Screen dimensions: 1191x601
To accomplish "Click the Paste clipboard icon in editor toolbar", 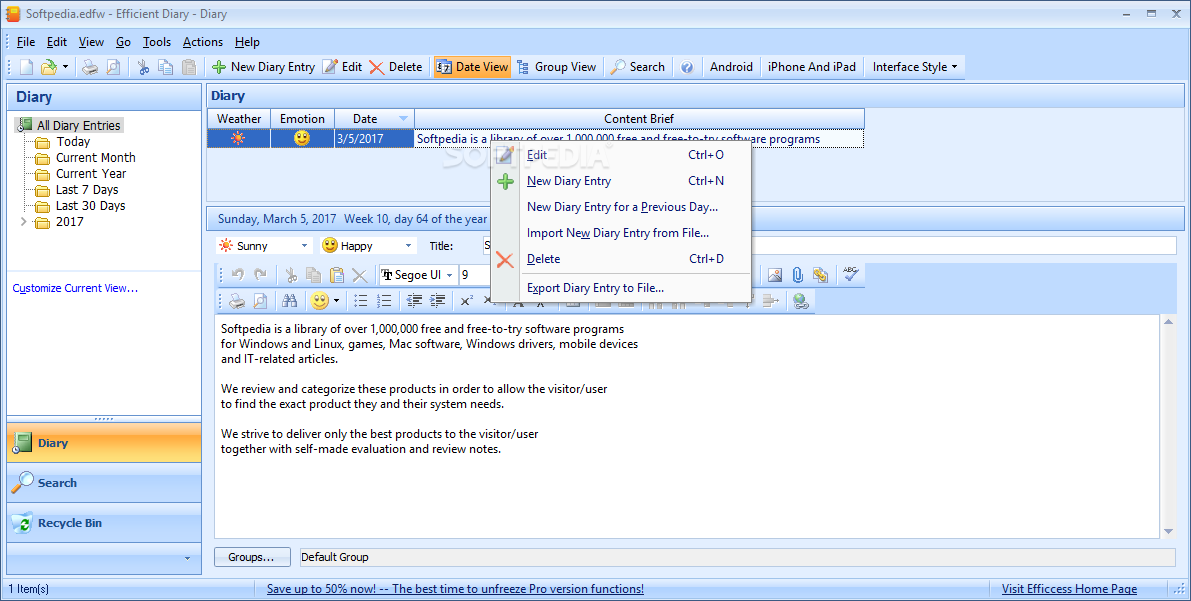I will click(x=336, y=275).
